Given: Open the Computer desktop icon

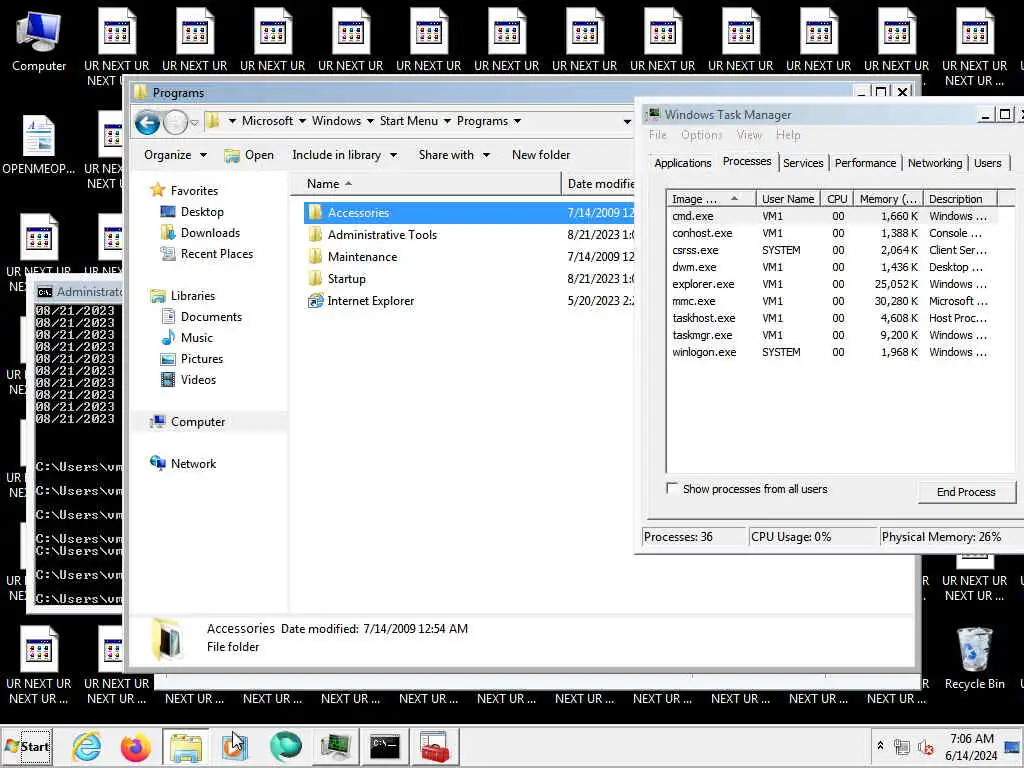Looking at the screenshot, I should 39,42.
